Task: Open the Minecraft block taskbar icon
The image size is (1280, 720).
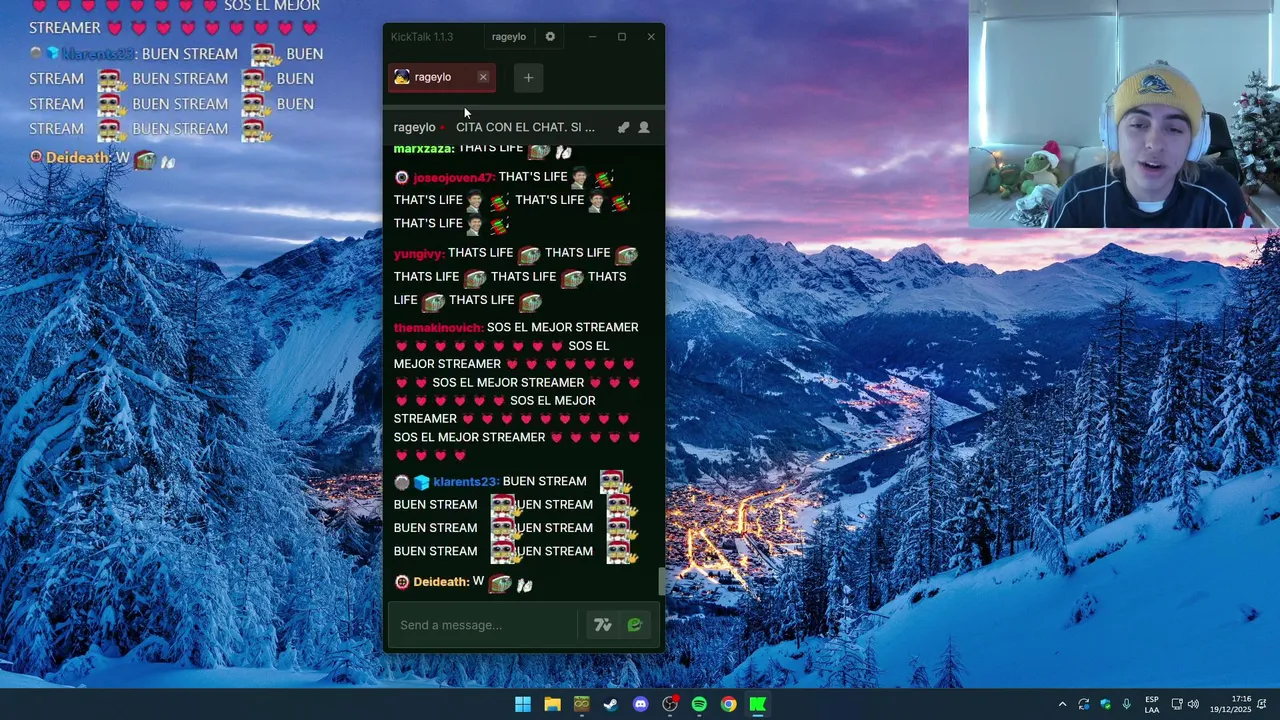Action: pos(581,705)
